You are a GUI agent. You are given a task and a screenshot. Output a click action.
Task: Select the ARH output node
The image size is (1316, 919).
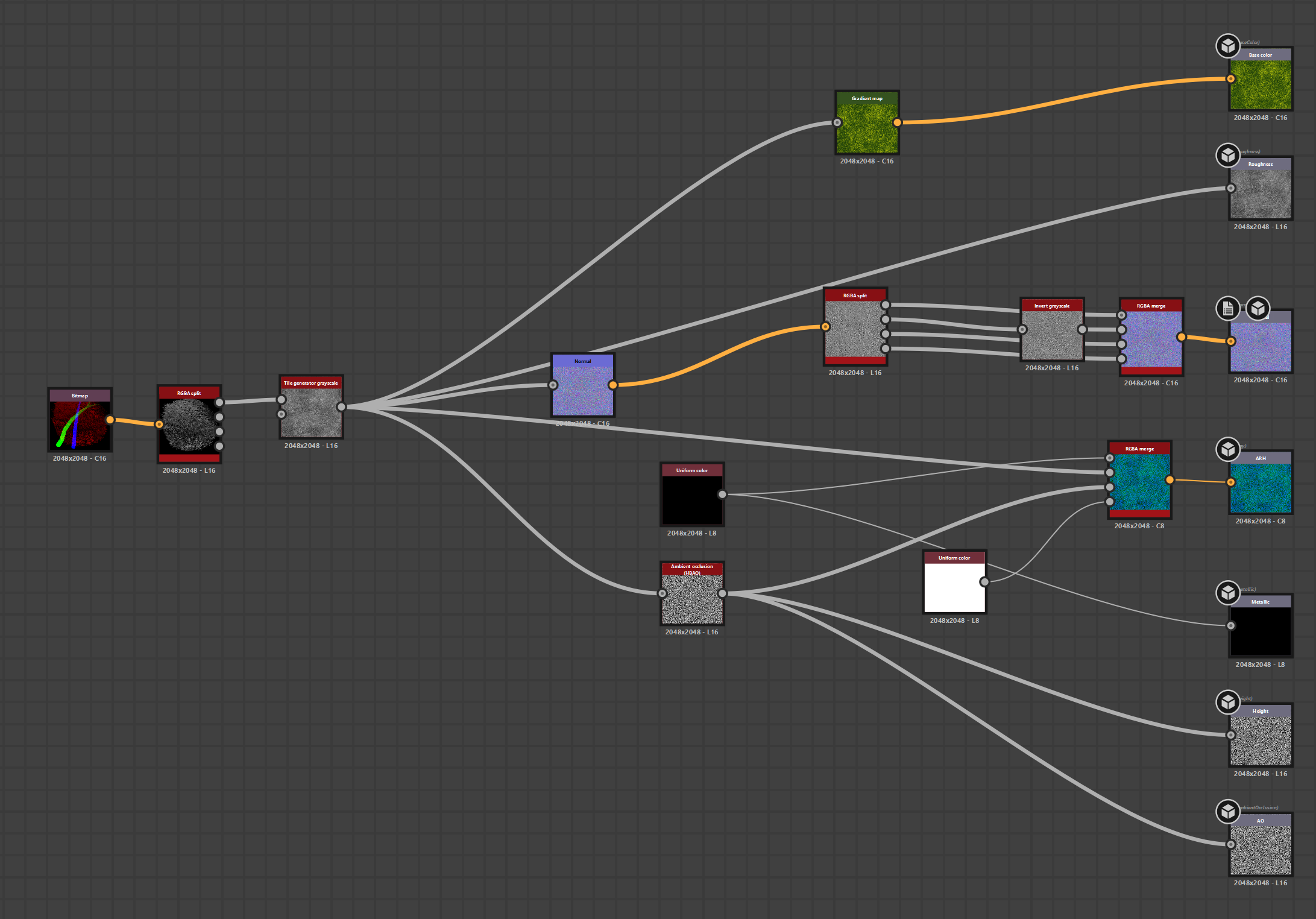coord(1261,482)
